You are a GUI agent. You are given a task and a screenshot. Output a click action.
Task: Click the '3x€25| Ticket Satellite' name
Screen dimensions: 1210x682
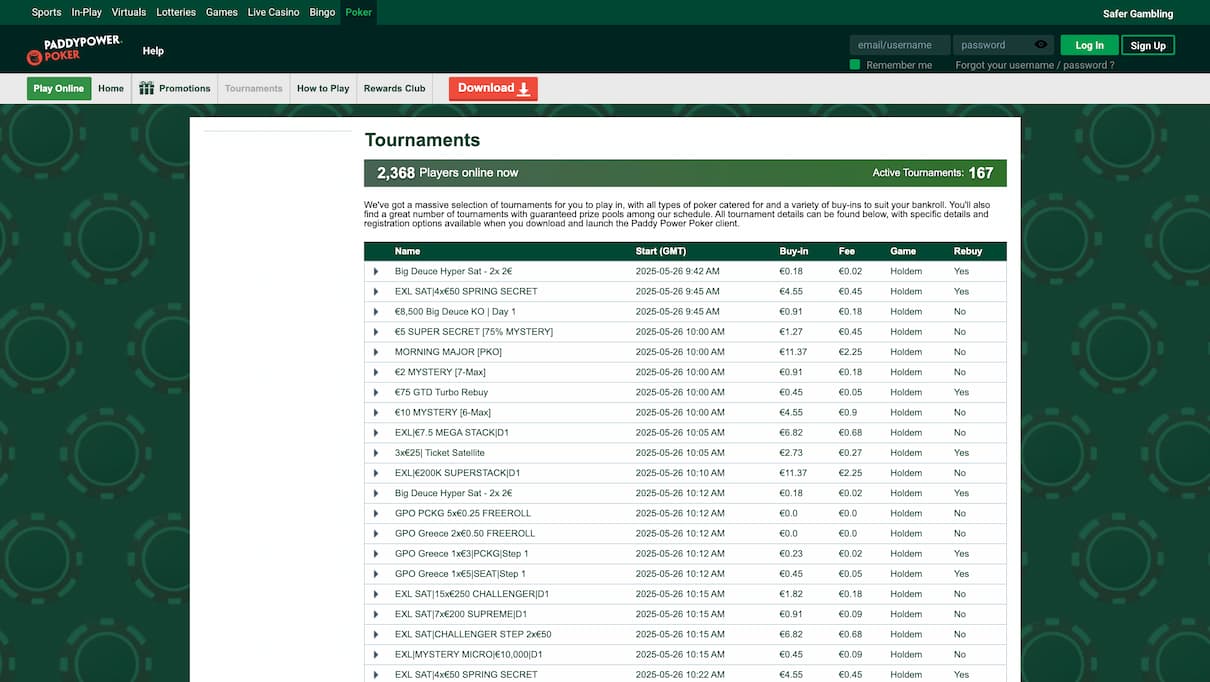(440, 453)
